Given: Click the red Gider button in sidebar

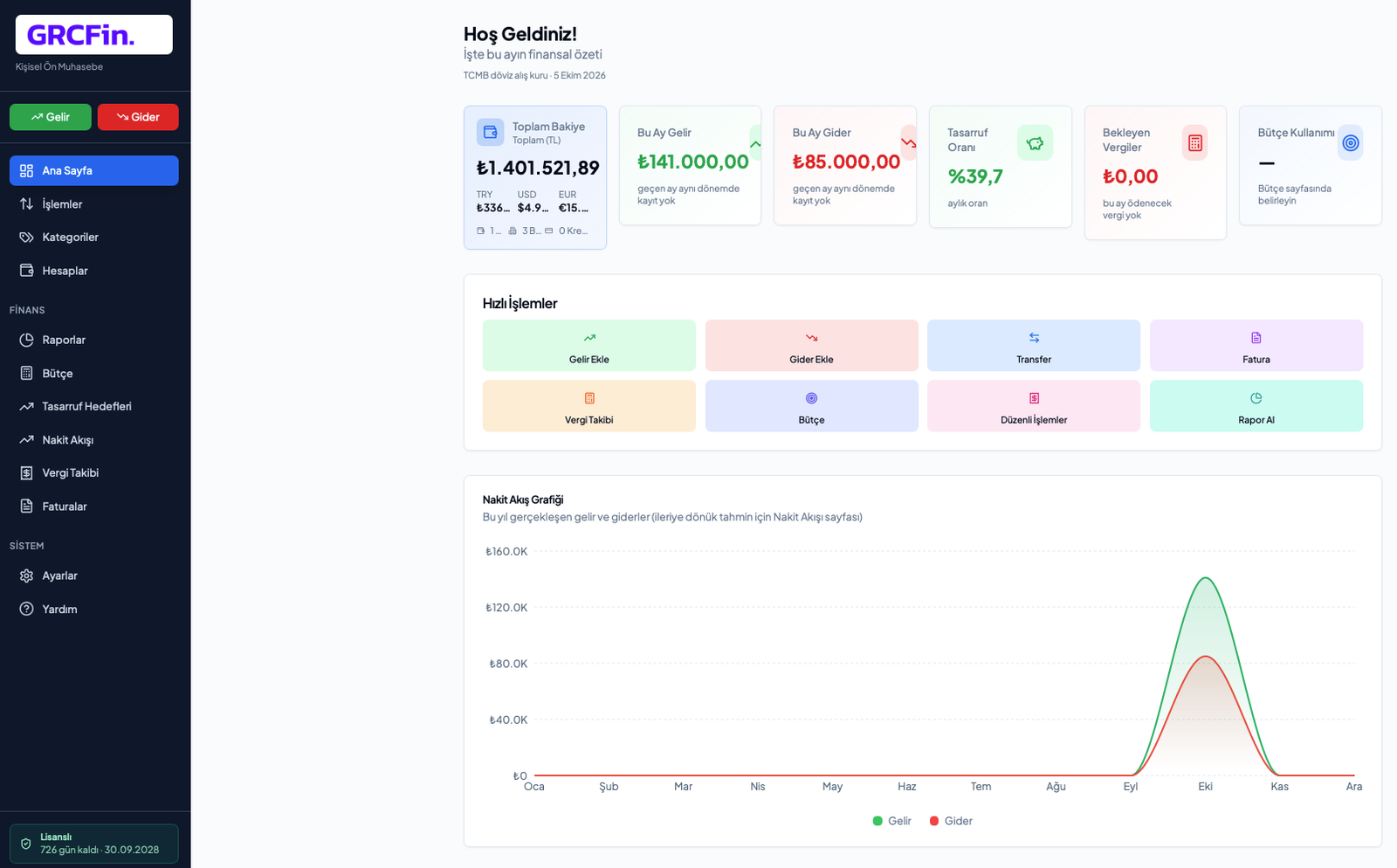Looking at the screenshot, I should coord(138,117).
